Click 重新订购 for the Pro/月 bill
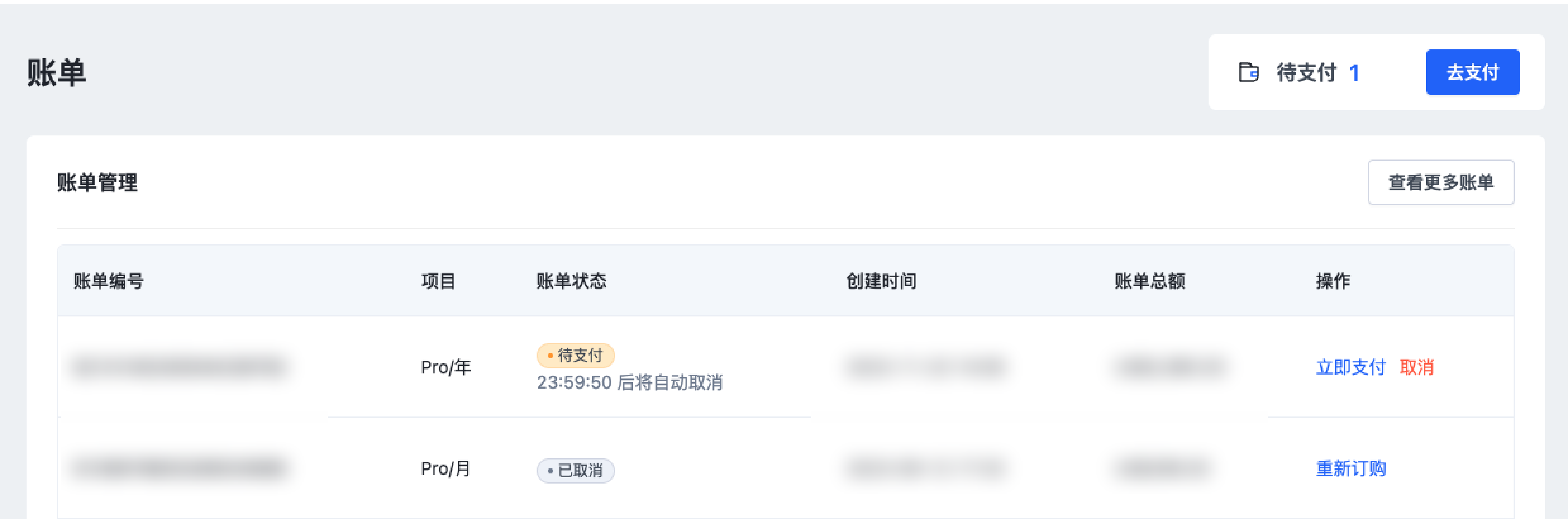Image resolution: width=1568 pixels, height=519 pixels. (1350, 468)
